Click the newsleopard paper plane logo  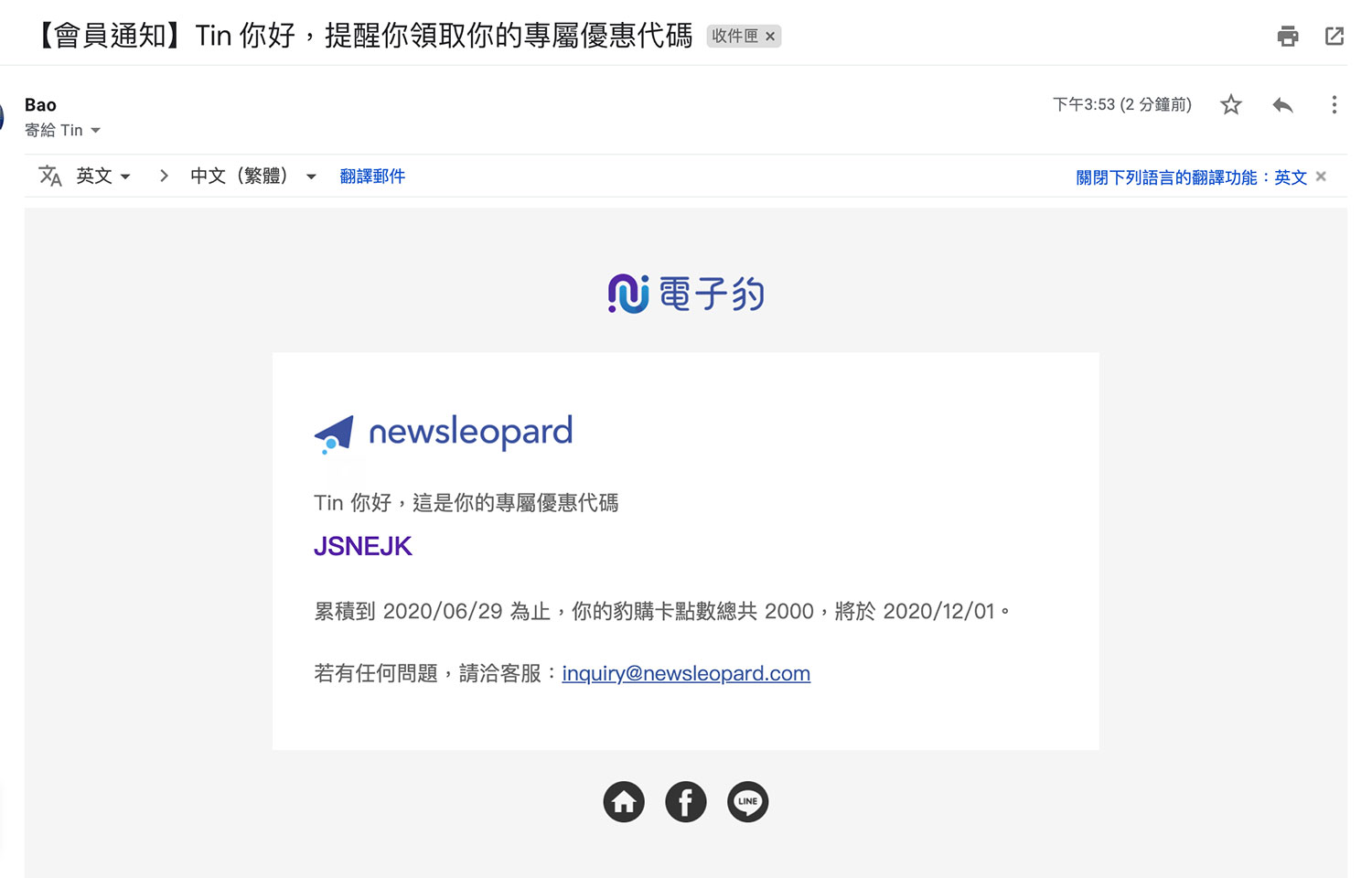click(x=443, y=433)
